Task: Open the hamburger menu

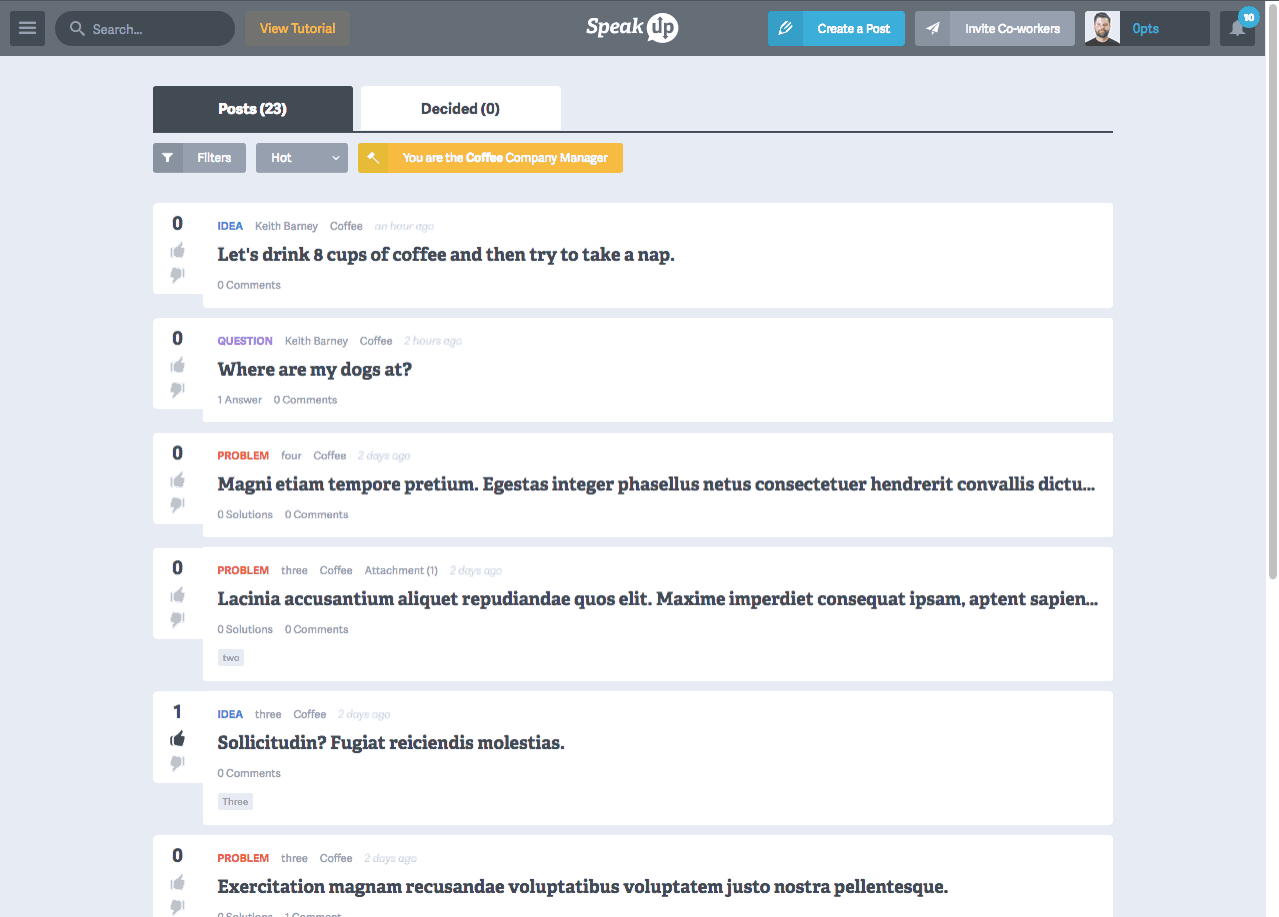Action: [x=27, y=28]
